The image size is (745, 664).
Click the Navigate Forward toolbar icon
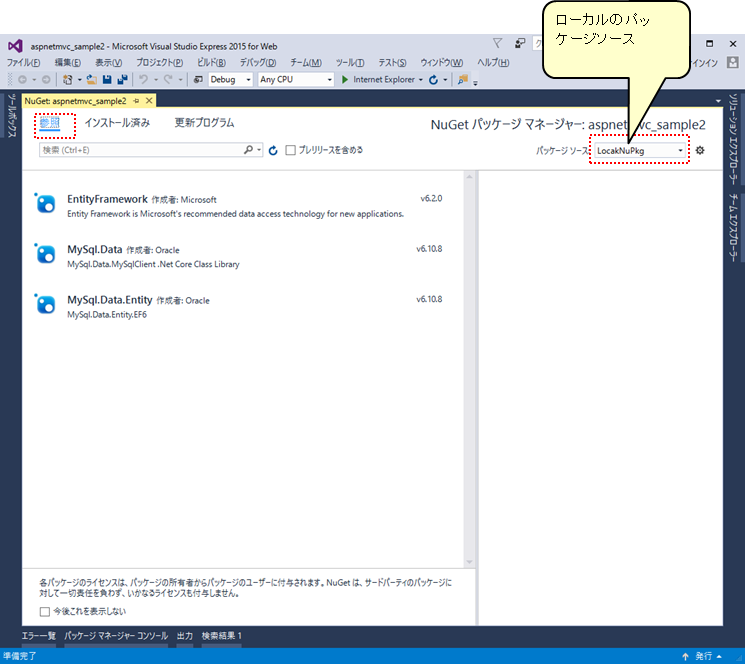[x=46, y=80]
